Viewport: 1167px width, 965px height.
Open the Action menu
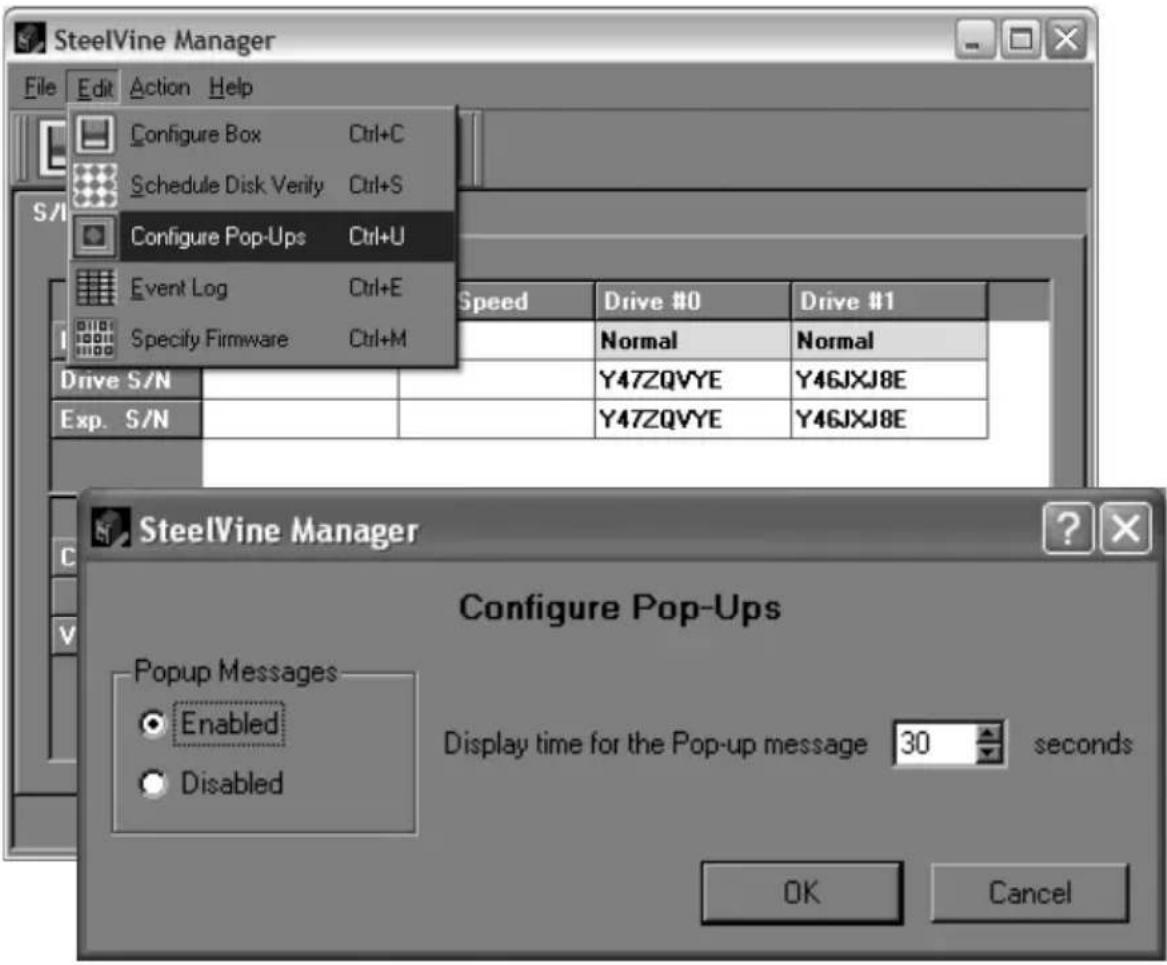(x=159, y=87)
